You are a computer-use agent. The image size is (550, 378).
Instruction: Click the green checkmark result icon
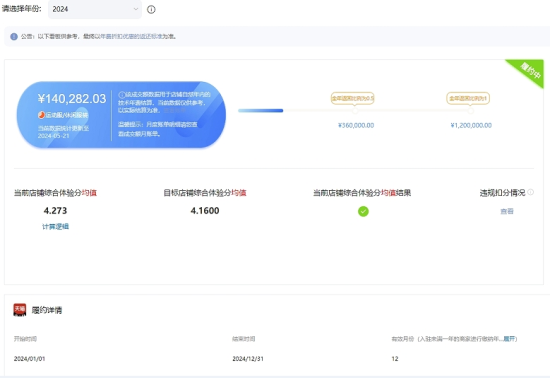(363, 211)
